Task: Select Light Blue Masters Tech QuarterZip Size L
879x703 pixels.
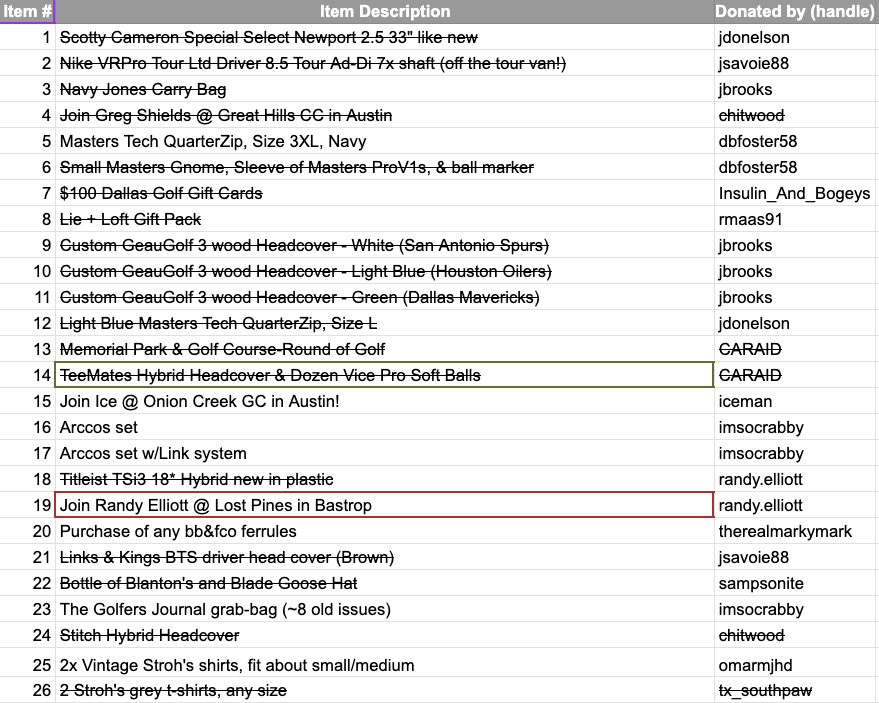Action: [385, 323]
